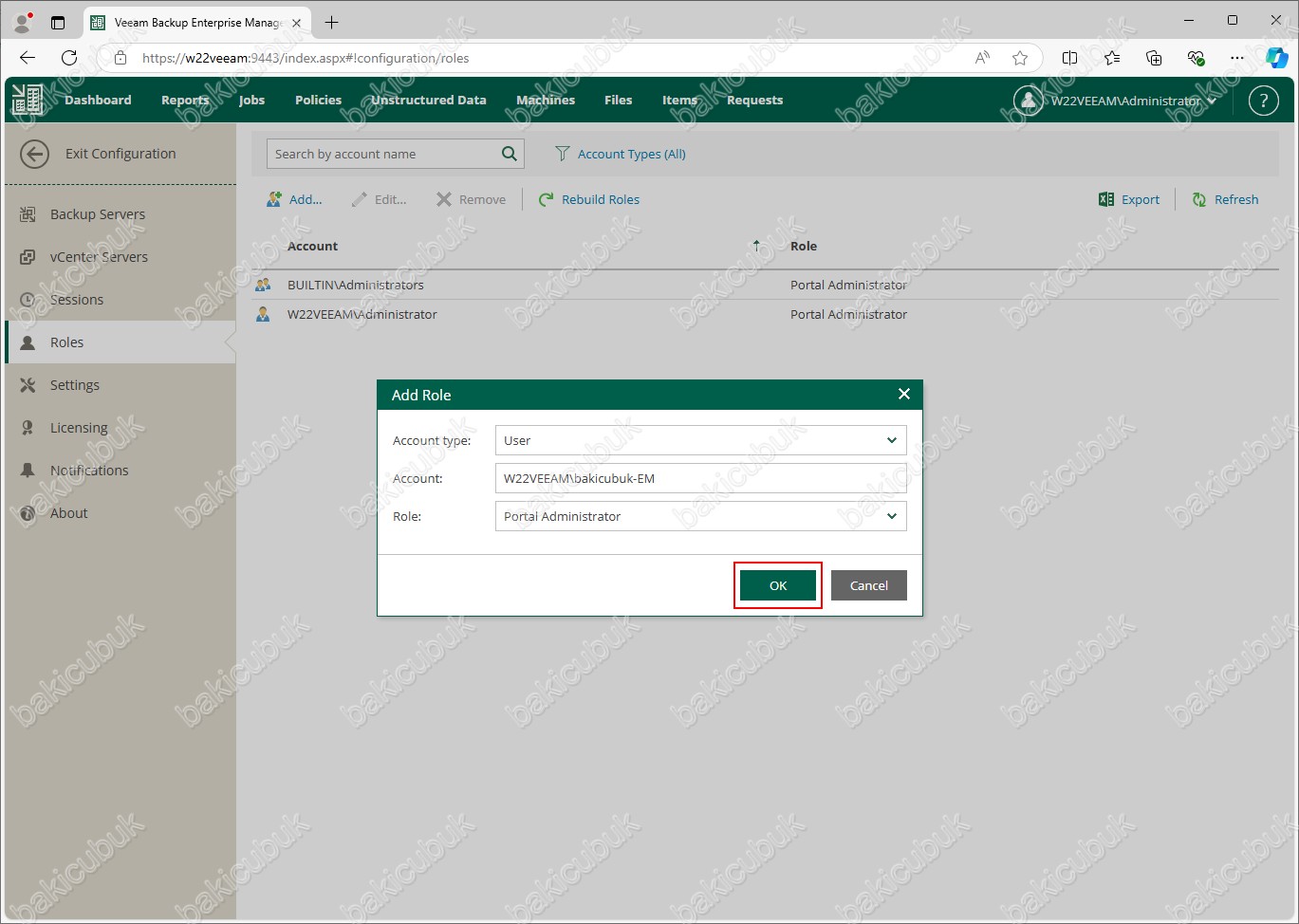1299x924 pixels.
Task: Click the Settings tools icon
Action: (28, 385)
